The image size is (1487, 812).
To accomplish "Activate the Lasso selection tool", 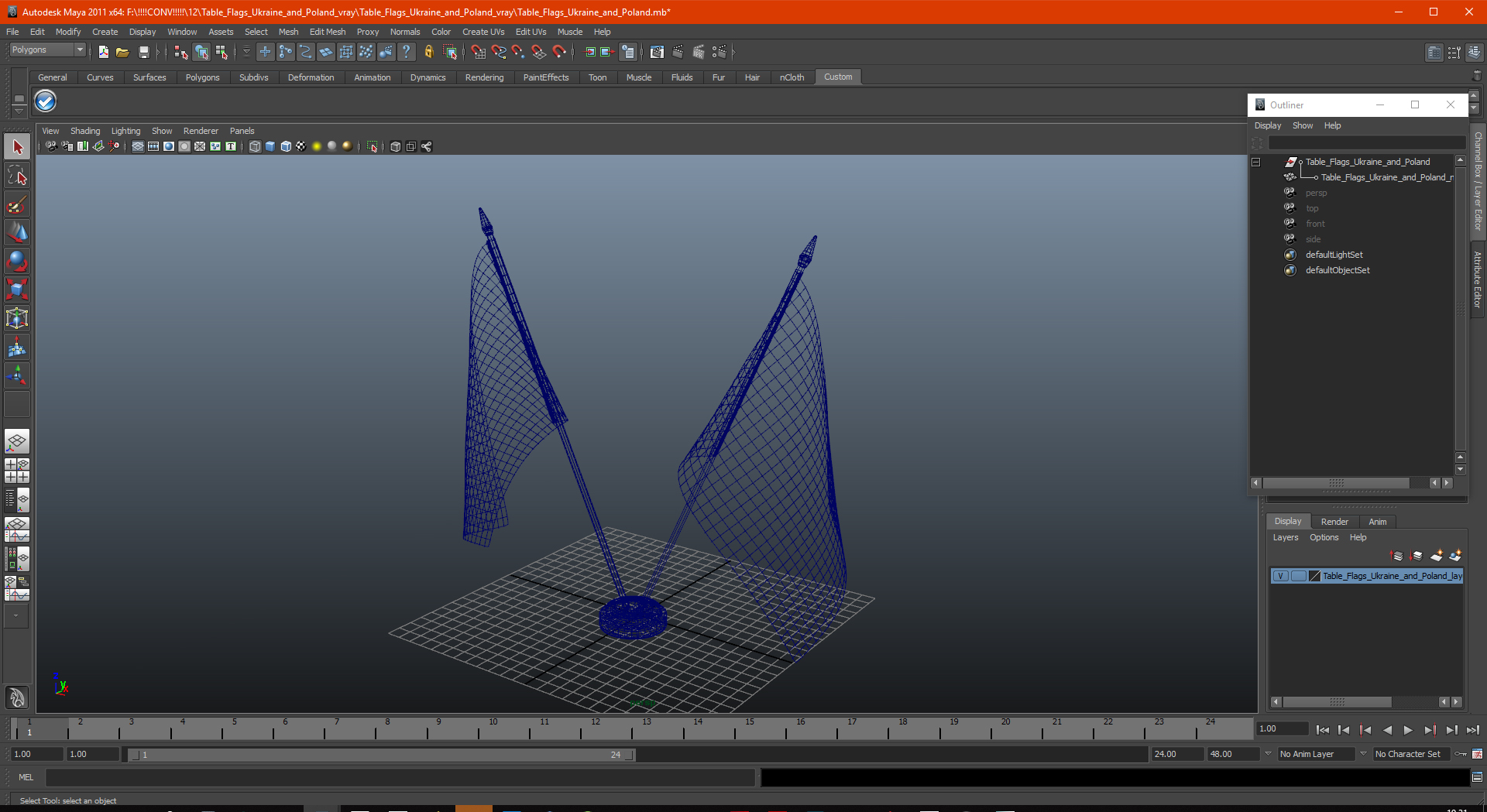I will point(17,176).
